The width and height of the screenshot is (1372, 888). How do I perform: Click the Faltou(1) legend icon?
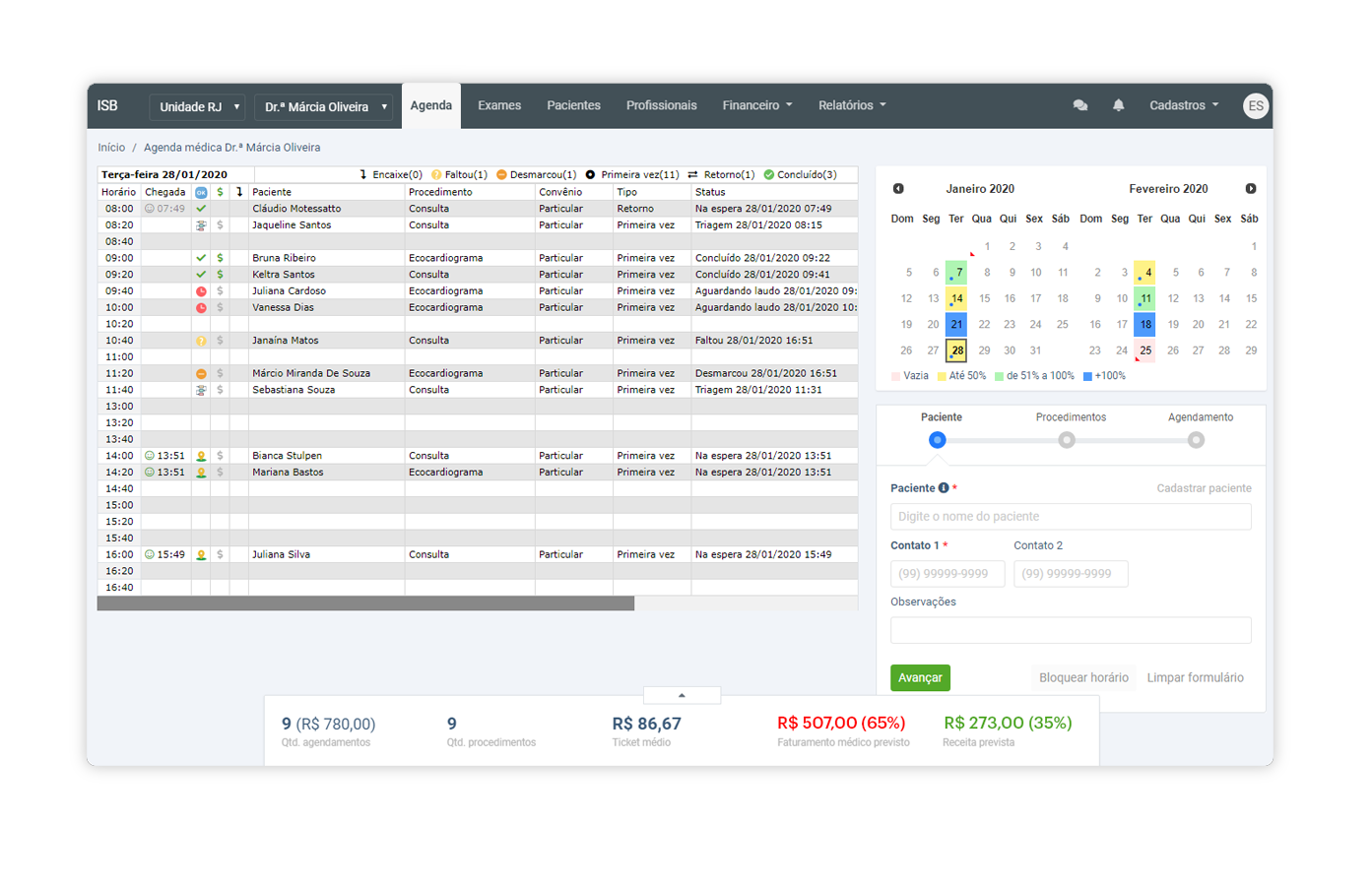pos(436,175)
